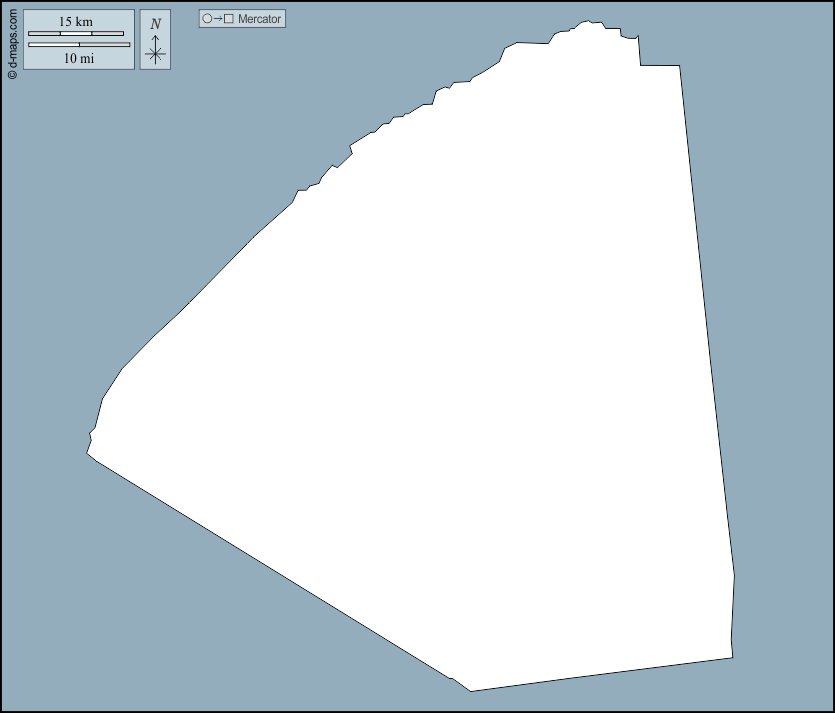Click the mile scale bar
Screen dimensions: 835x713
click(x=79, y=45)
